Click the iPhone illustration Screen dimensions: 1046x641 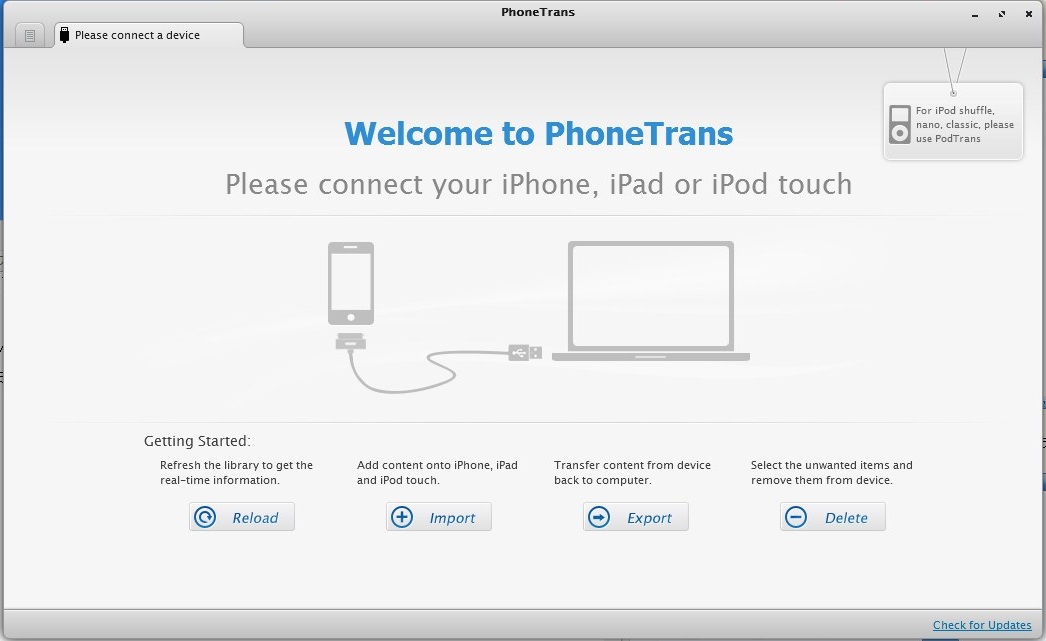(x=350, y=283)
